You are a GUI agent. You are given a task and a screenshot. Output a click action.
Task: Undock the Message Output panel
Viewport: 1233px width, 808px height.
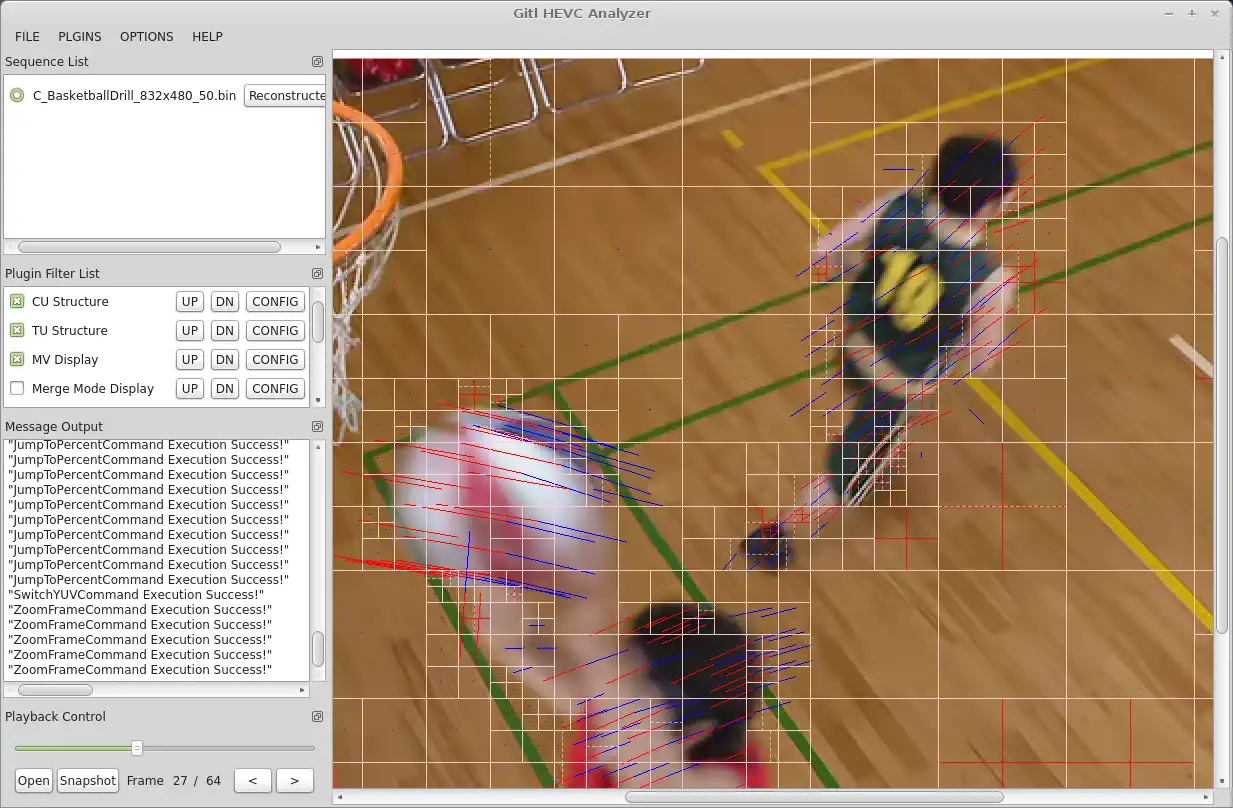[317, 427]
